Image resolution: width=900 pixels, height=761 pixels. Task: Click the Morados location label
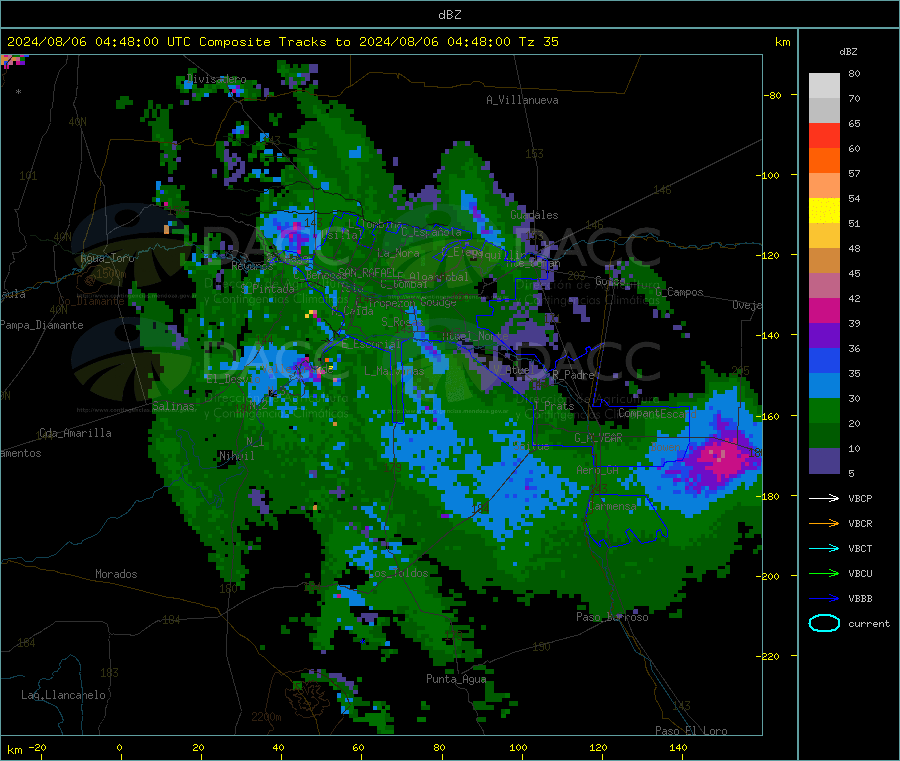coord(116,574)
